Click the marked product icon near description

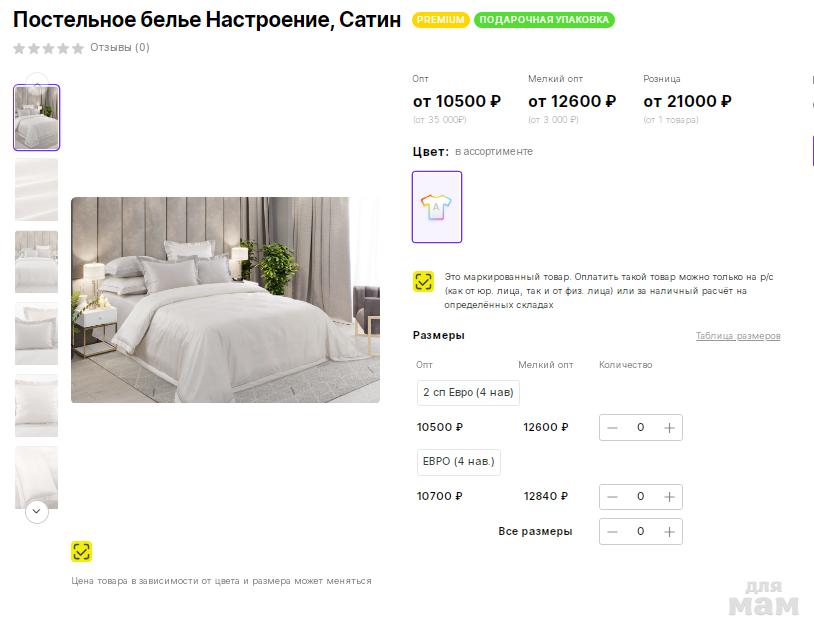tap(423, 282)
